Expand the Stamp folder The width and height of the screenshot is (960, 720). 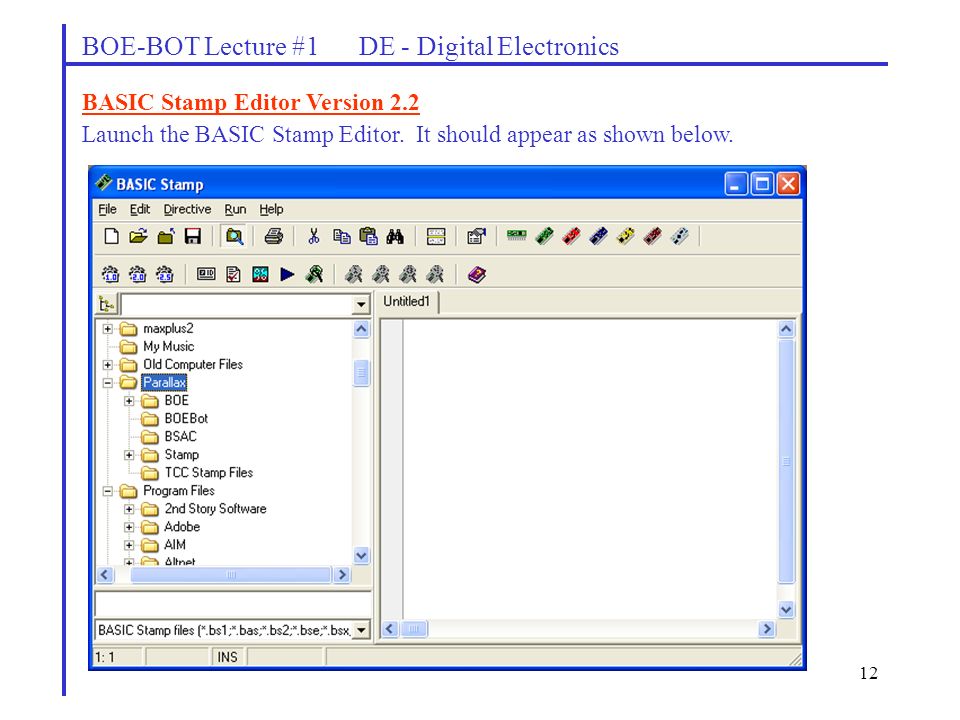click(x=129, y=455)
